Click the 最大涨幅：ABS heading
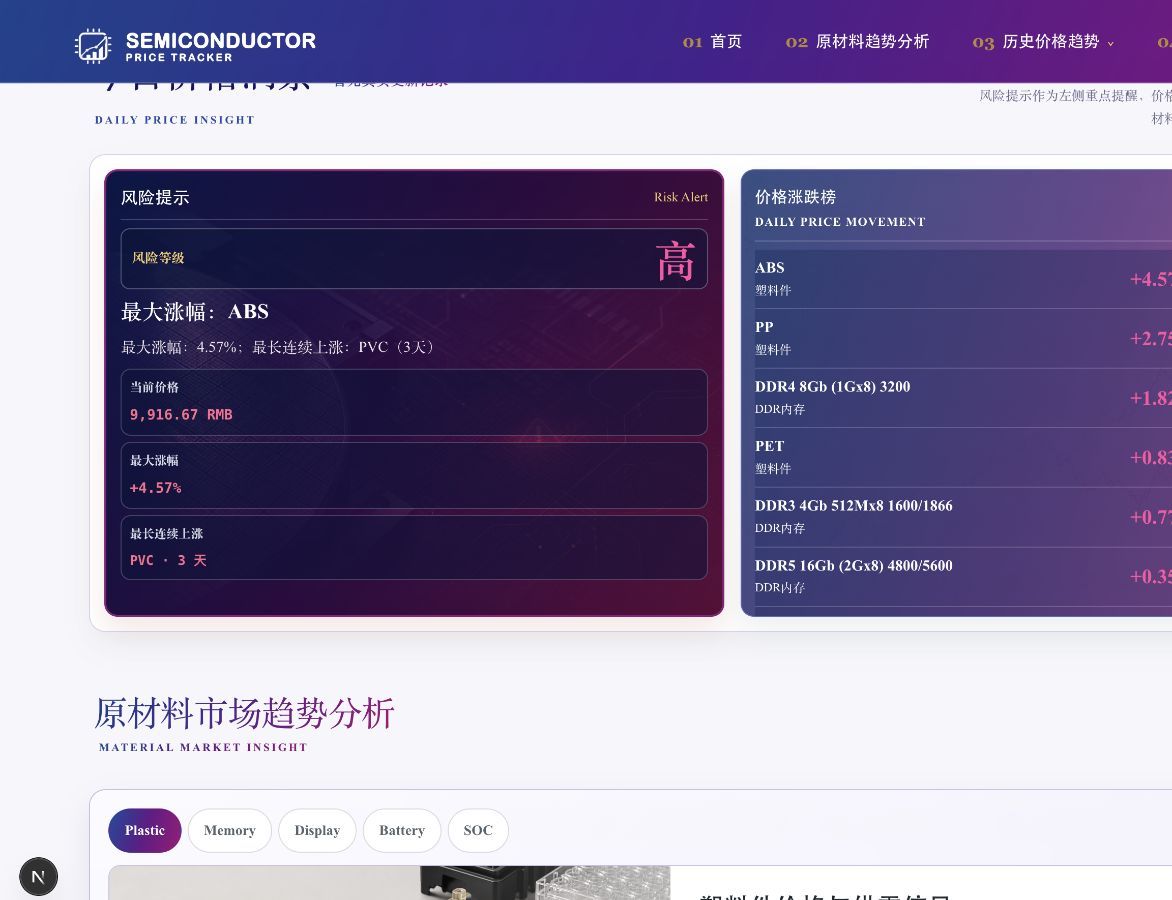The height and width of the screenshot is (900, 1172). click(195, 312)
